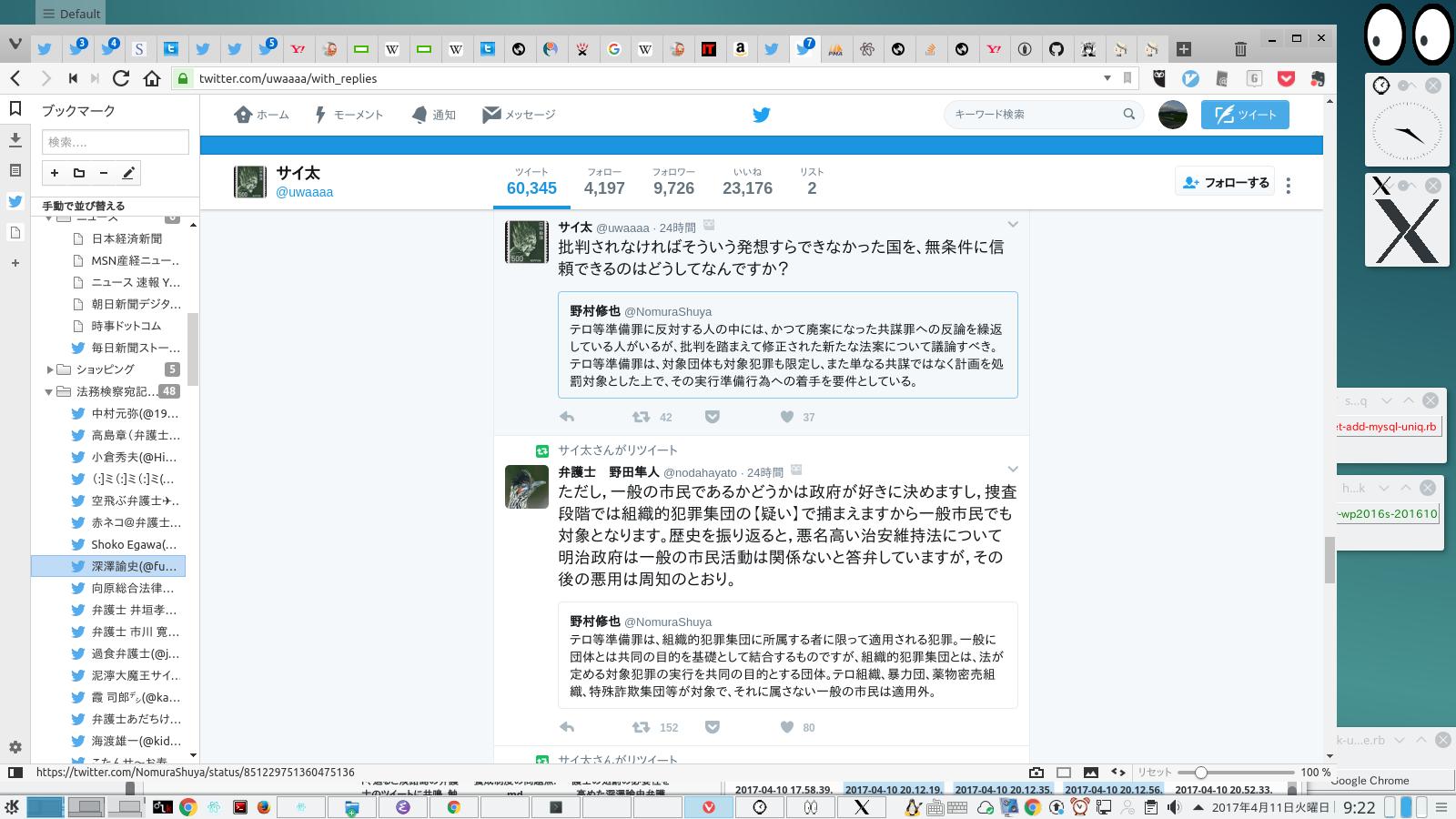This screenshot has height=819, width=1456.
Task: Click the bookmarks panel scrollbar thumb
Action: (192, 348)
